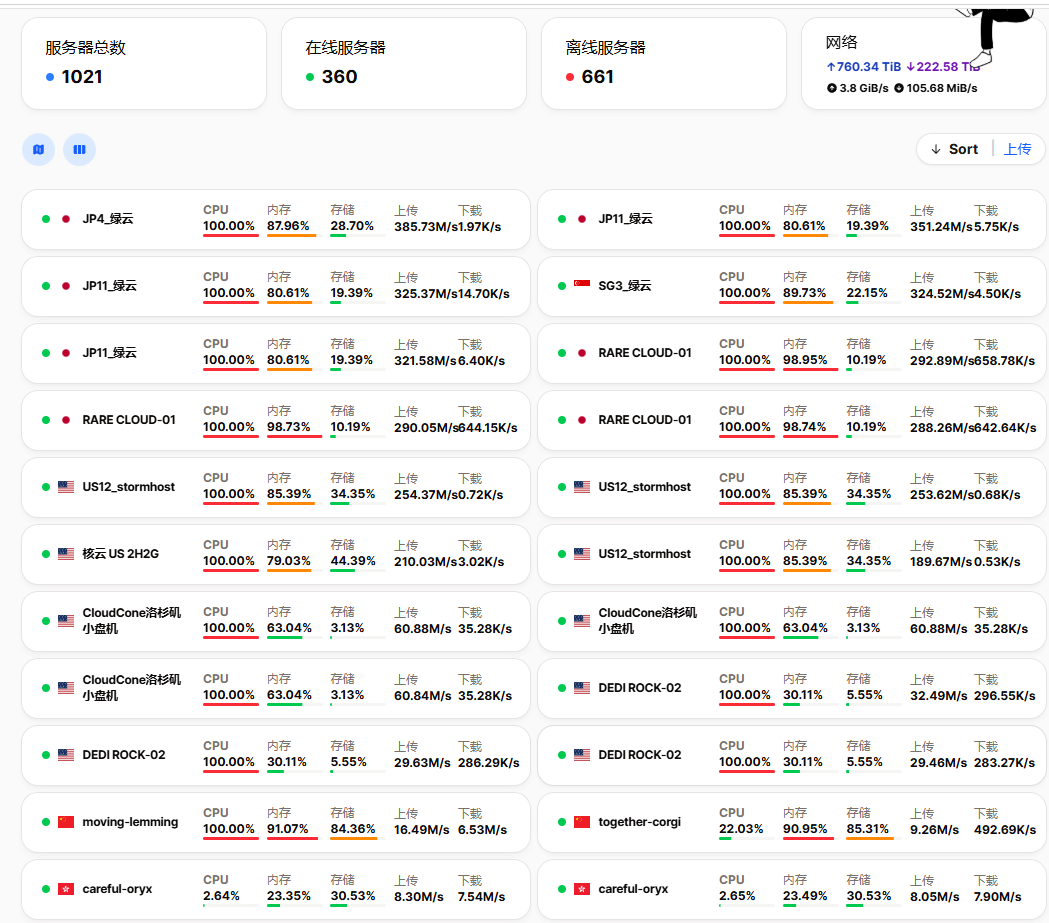Click the US flag on US12_stormhost 254.37M/s

66,487
